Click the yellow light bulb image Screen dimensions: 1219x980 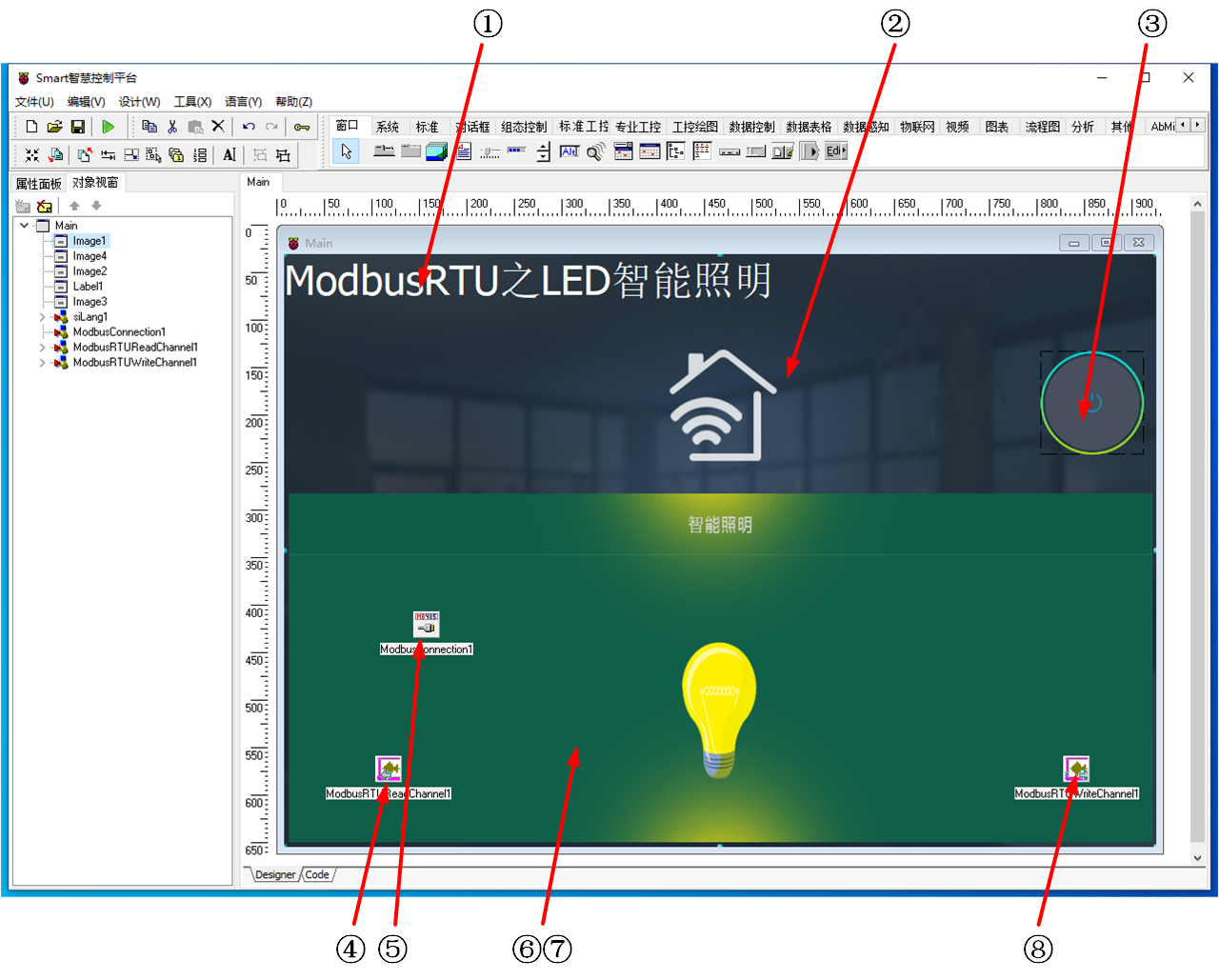[719, 710]
